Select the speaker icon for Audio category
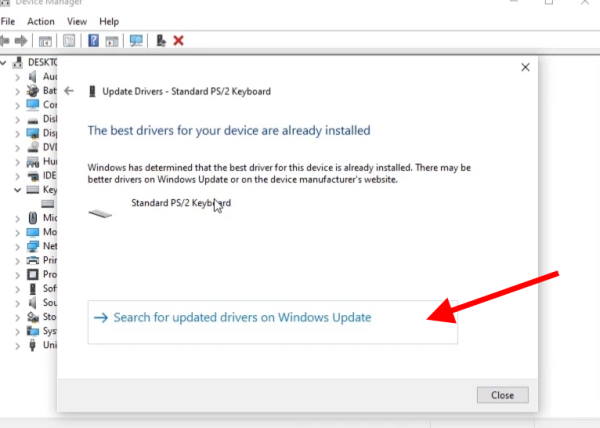 [x=33, y=76]
